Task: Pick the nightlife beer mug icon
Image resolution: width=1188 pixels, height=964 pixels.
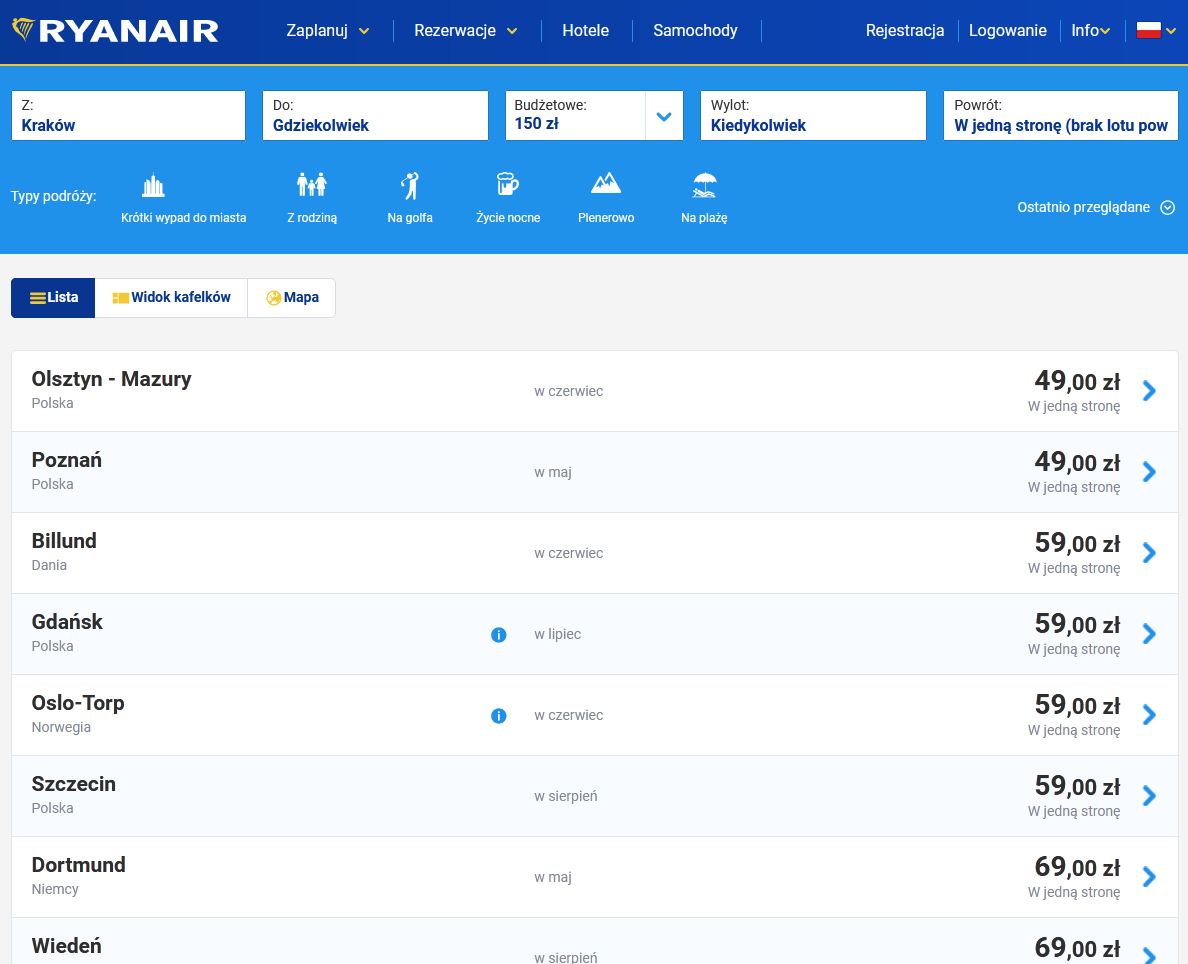Action: (508, 186)
